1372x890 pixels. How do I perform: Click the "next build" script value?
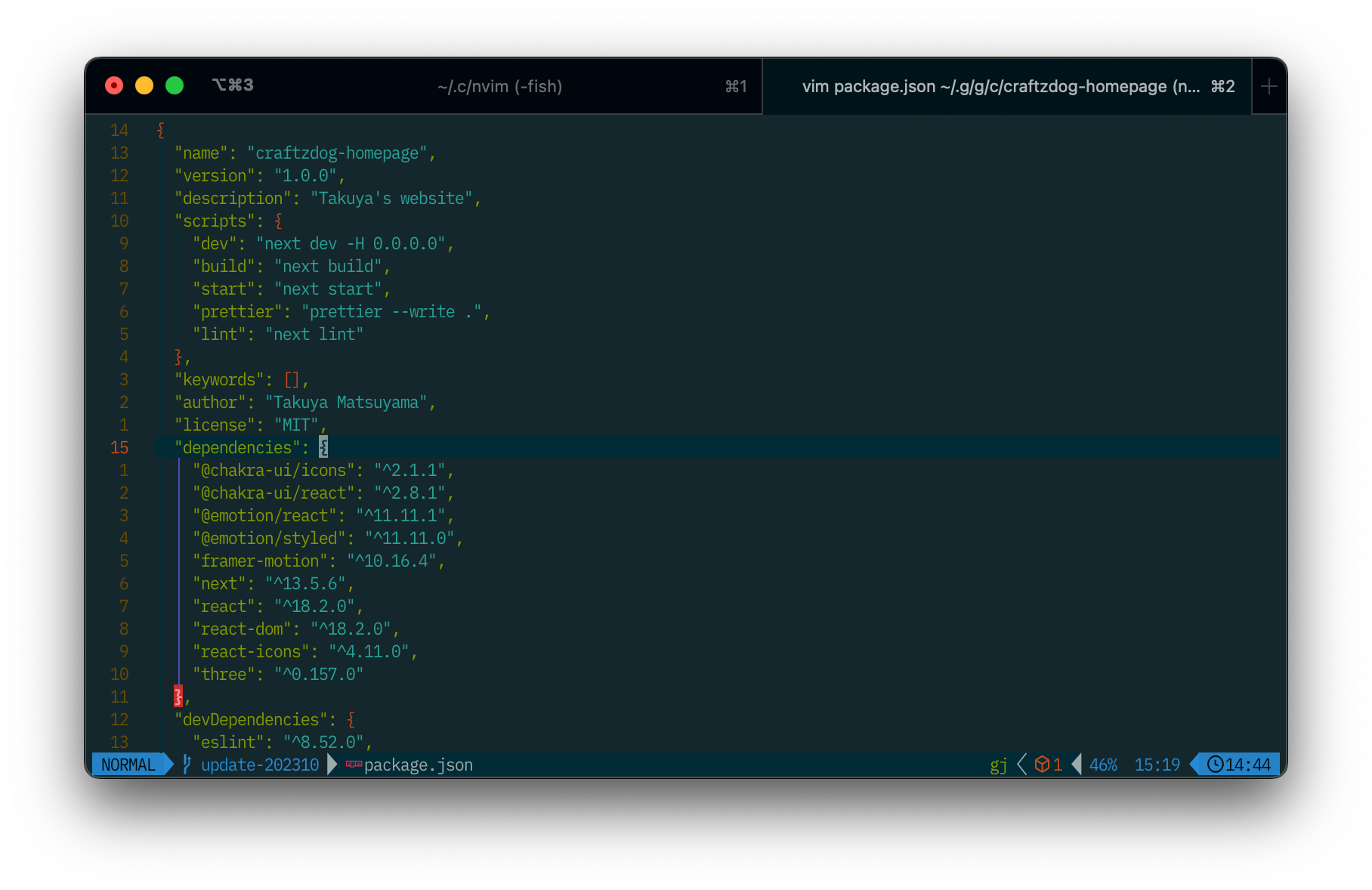click(328, 266)
